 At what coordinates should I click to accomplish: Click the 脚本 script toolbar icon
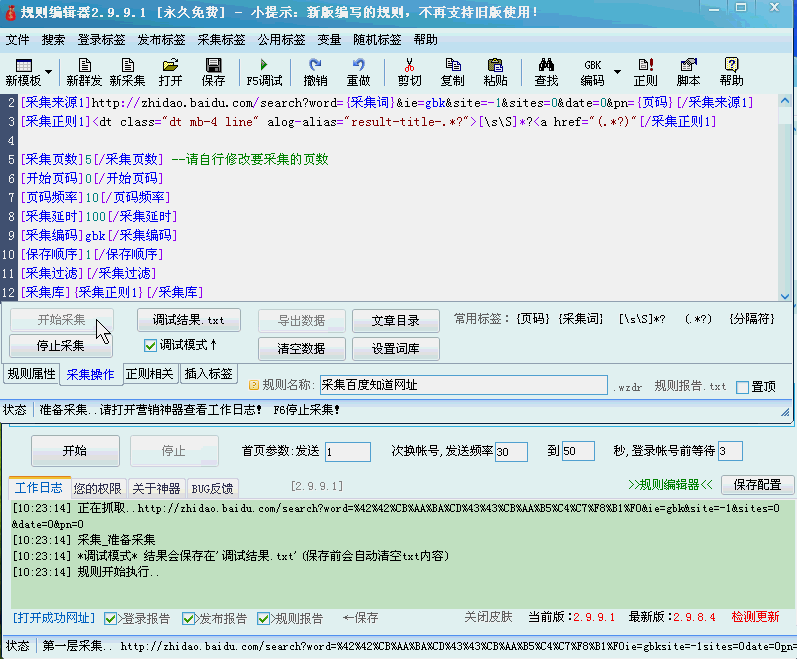(x=689, y=72)
